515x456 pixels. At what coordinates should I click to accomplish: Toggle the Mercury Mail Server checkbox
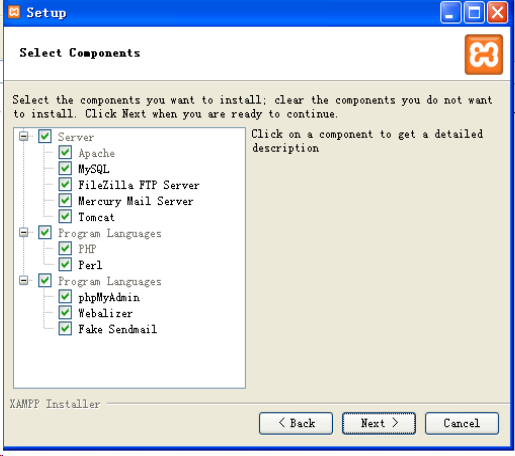65,200
